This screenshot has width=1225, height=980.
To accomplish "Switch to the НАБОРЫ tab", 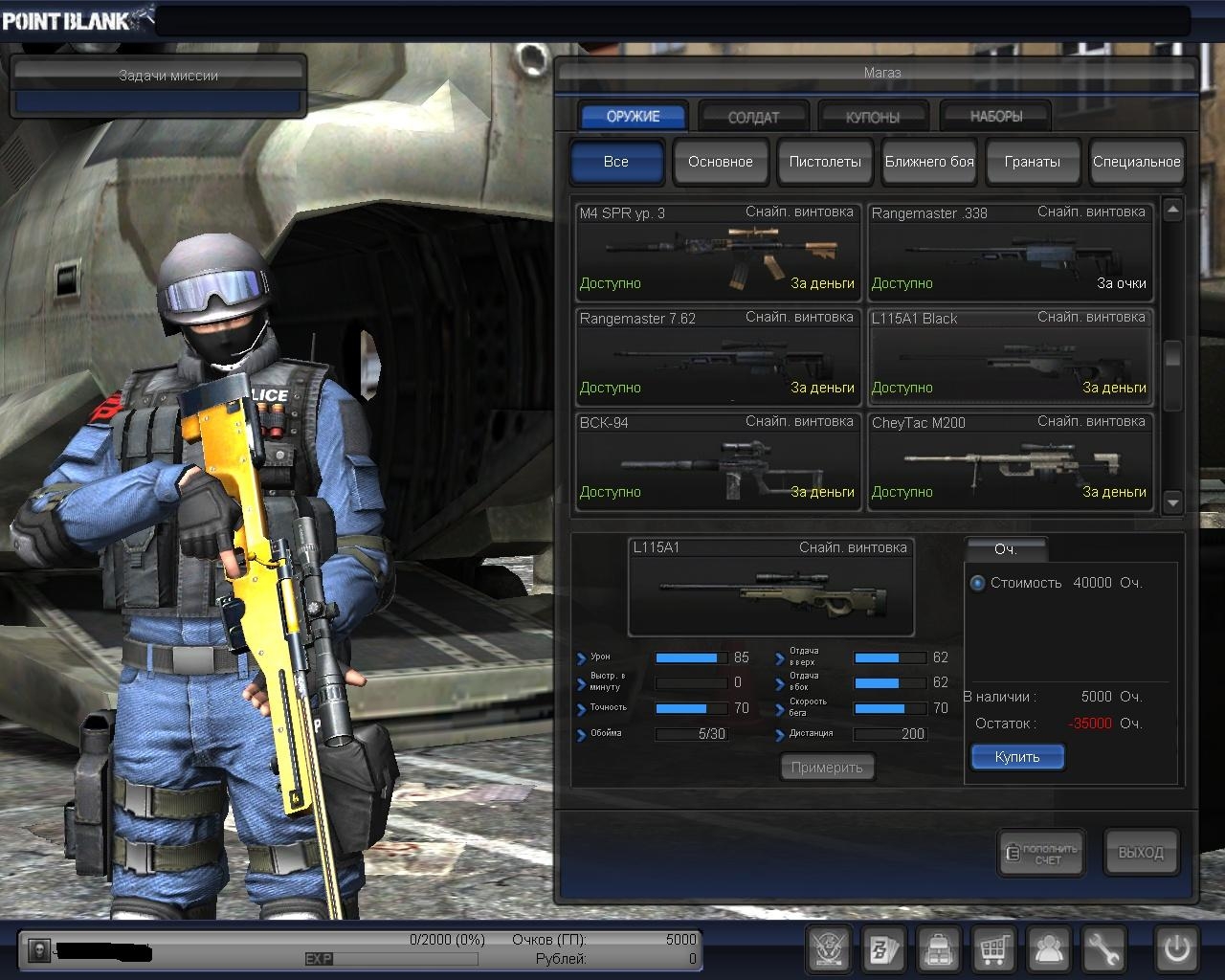I will pyautogui.click(x=995, y=117).
